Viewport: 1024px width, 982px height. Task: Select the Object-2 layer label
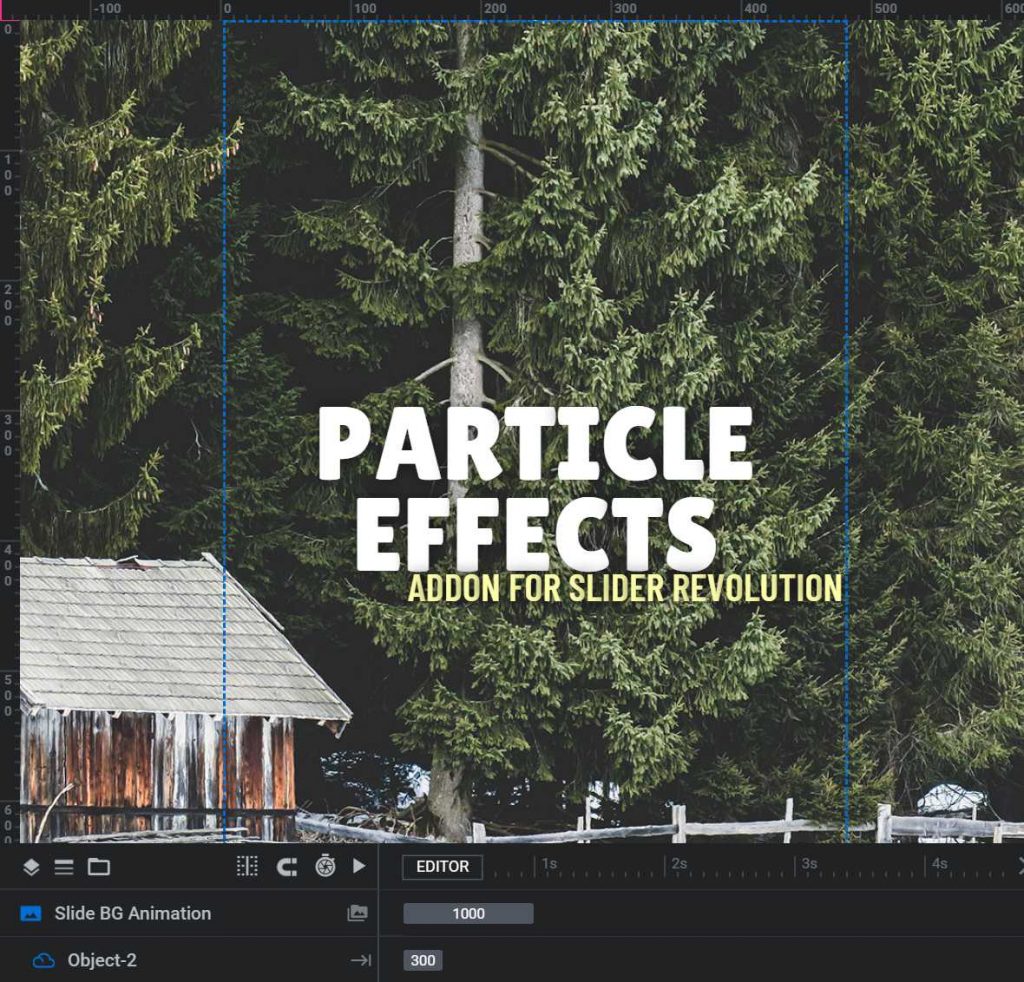(x=102, y=960)
